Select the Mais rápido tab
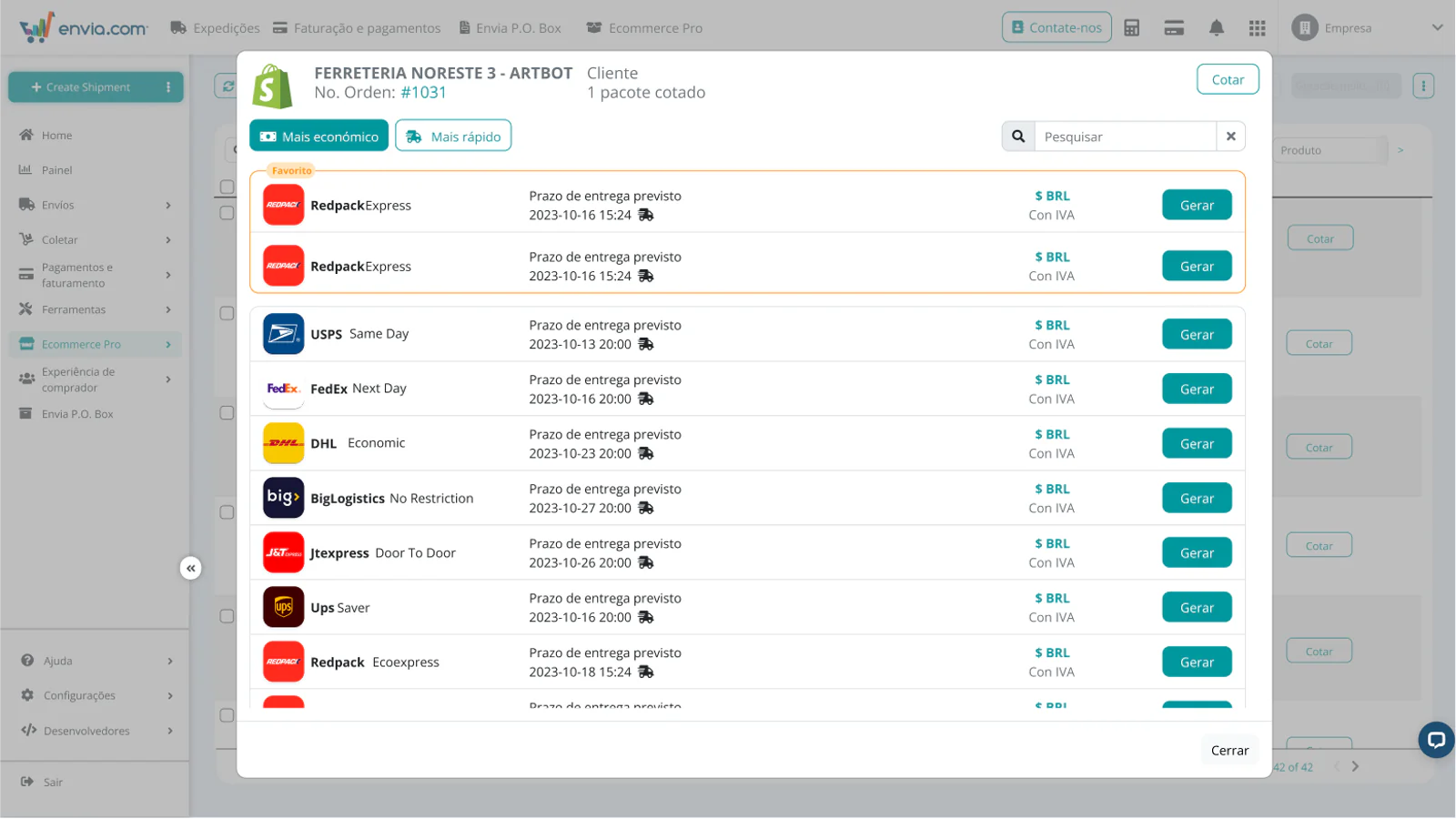 point(453,136)
